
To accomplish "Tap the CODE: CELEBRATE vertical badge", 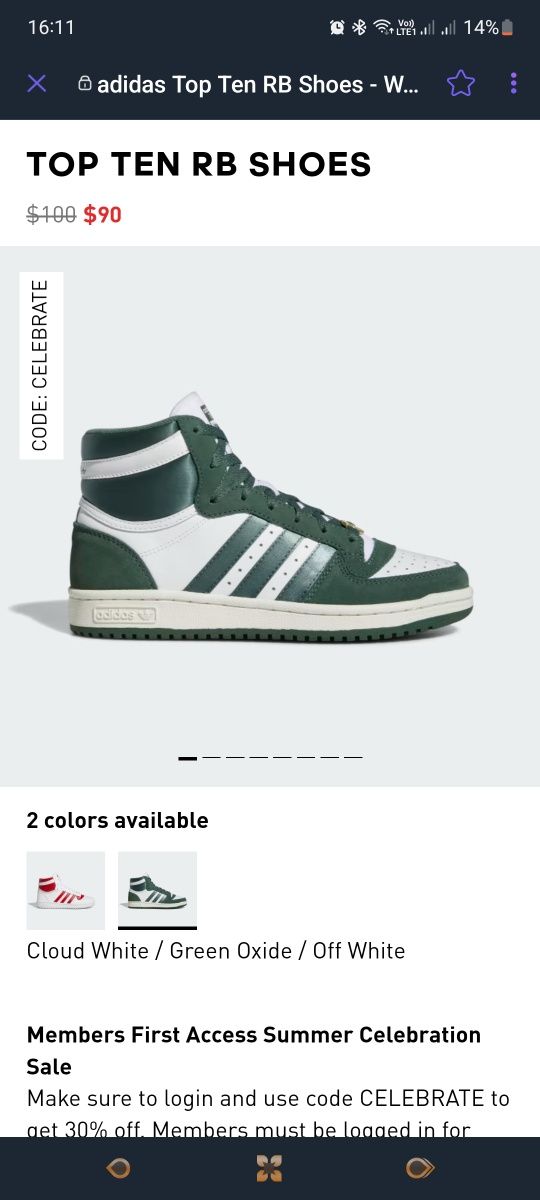I will coord(41,366).
